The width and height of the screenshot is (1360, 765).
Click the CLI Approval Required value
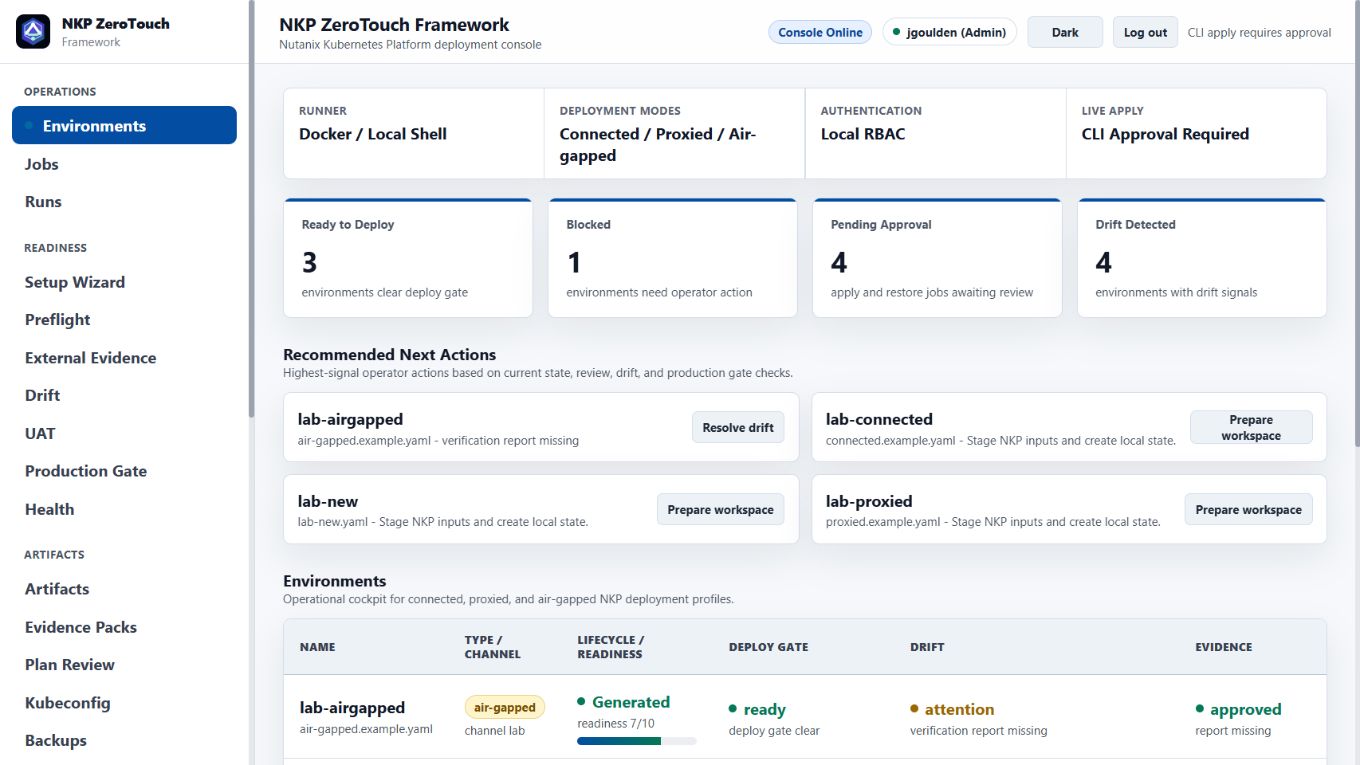(1165, 134)
